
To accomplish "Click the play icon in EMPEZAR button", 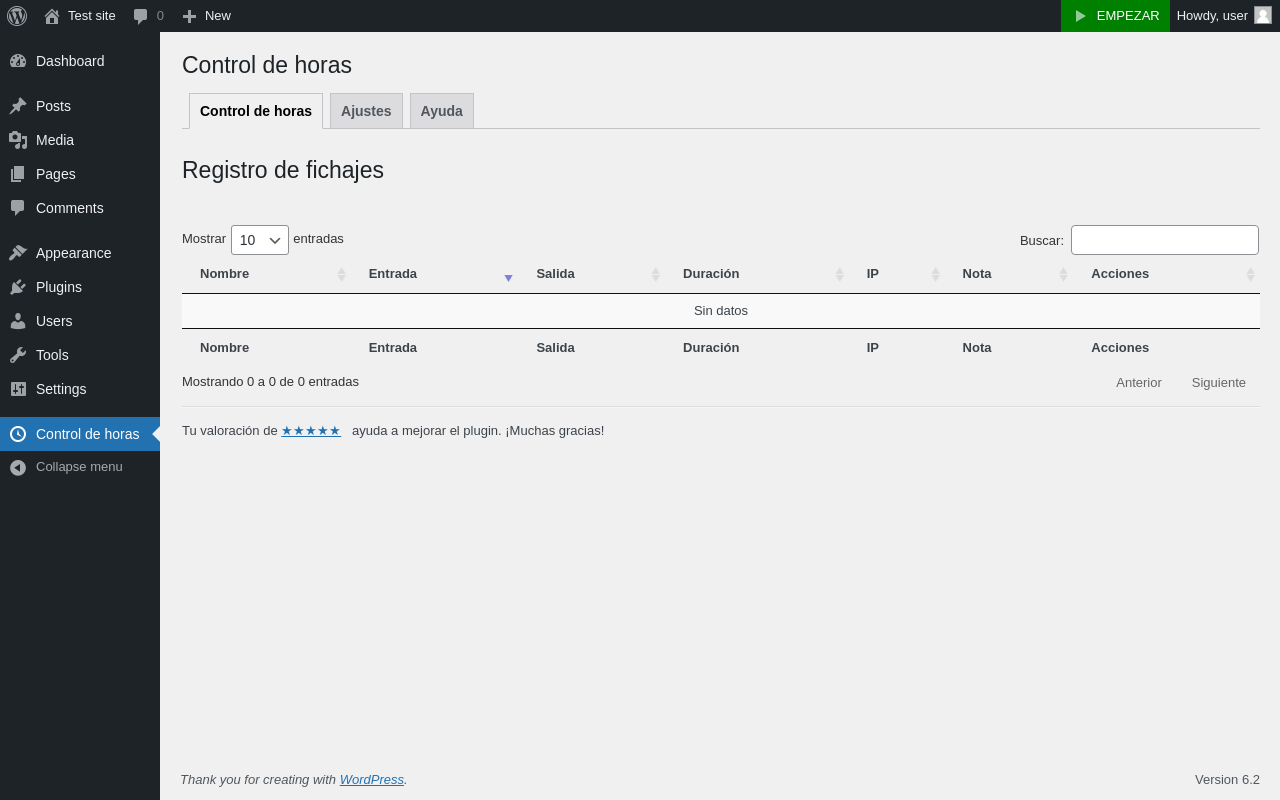I will coord(1080,16).
